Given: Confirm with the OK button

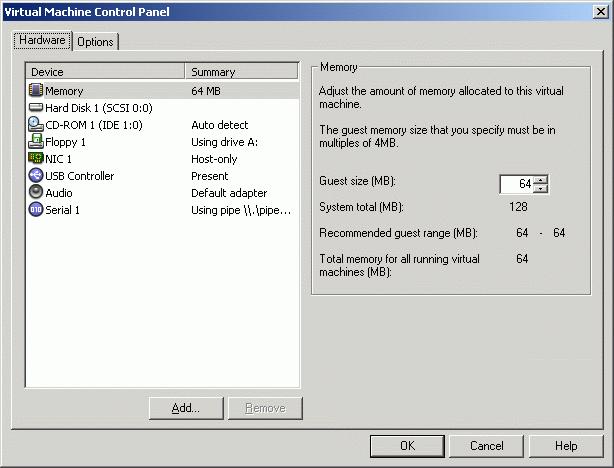Looking at the screenshot, I should pyautogui.click(x=407, y=446).
